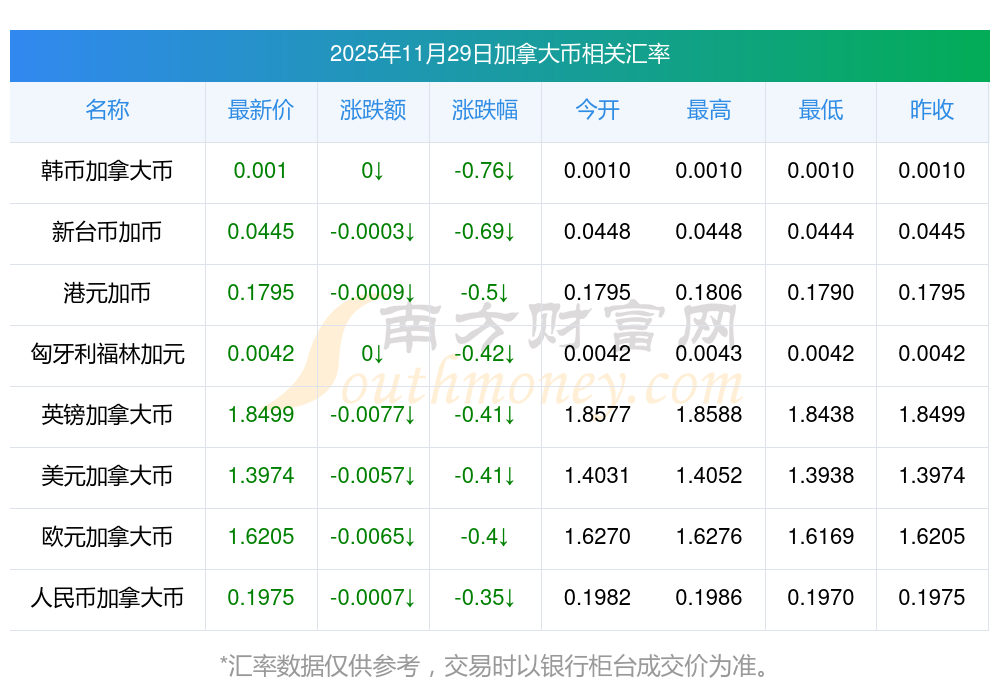Click the 美元加拿大币 row name

click(x=107, y=476)
